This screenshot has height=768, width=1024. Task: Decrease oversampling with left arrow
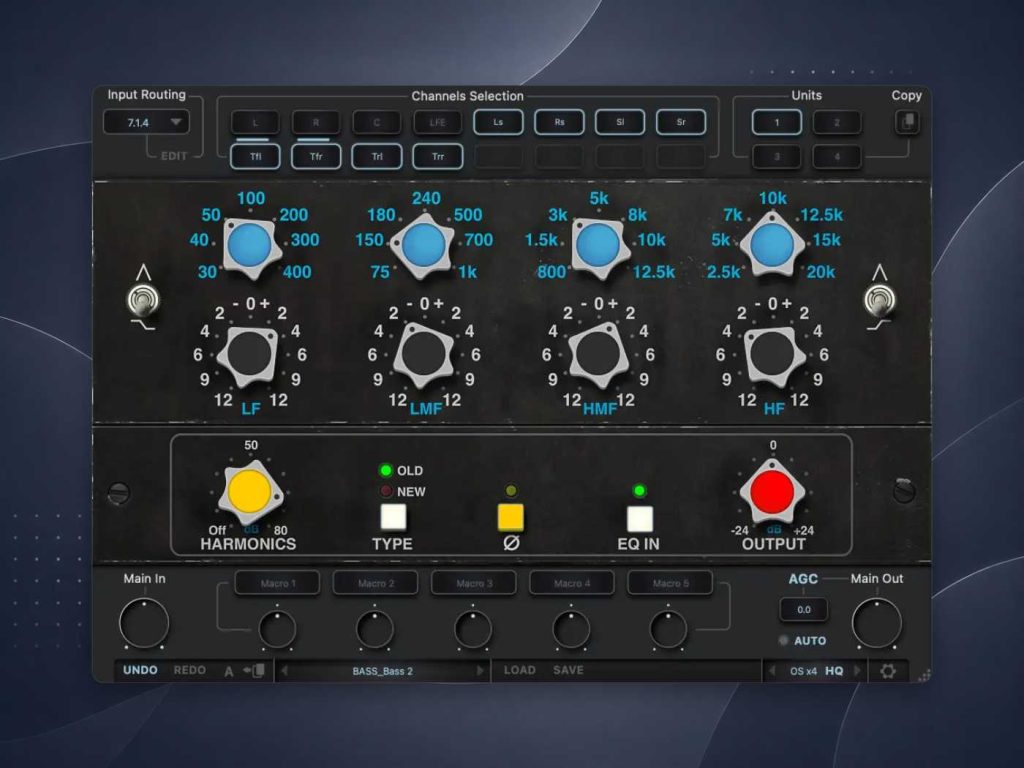click(773, 671)
